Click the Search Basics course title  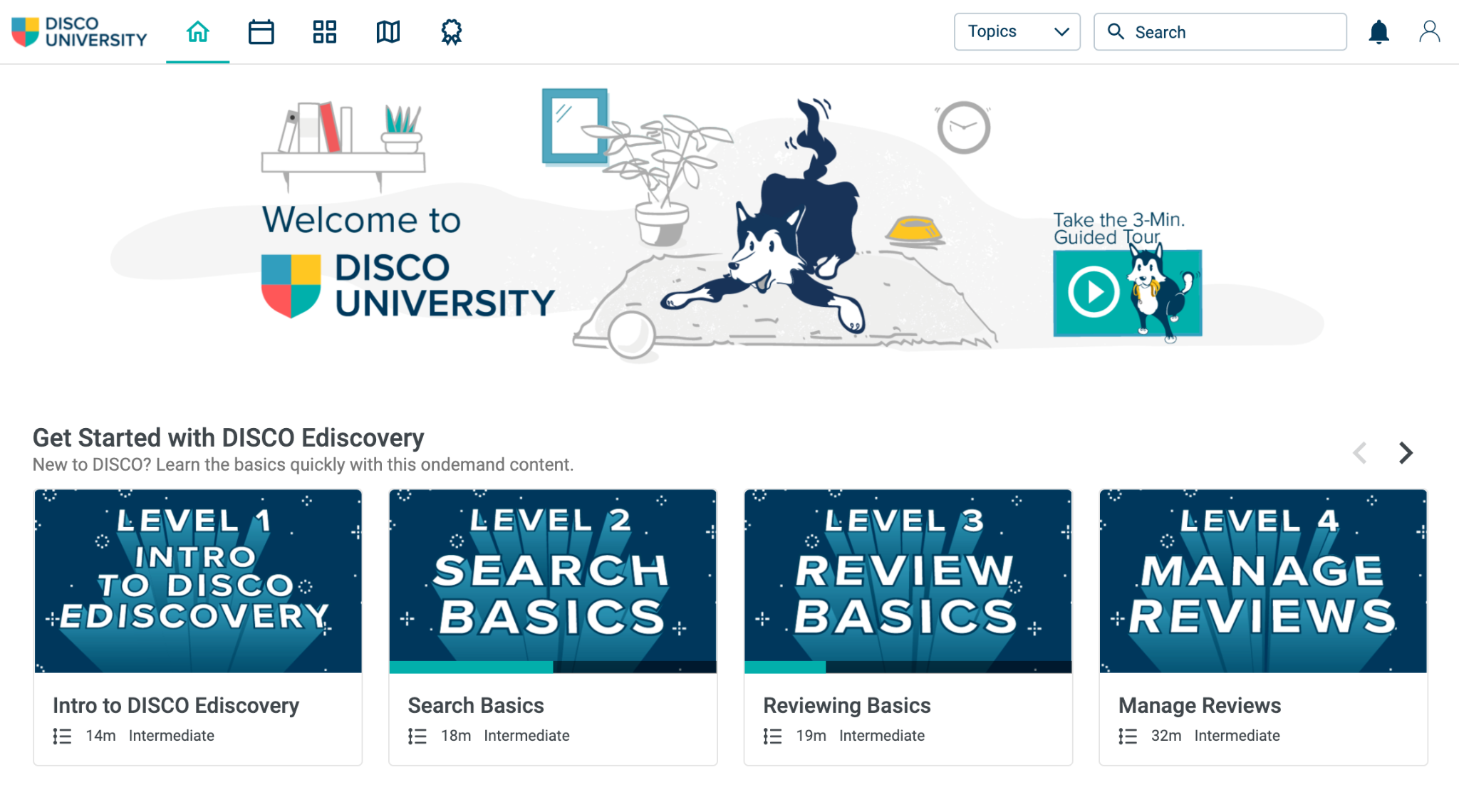coord(475,705)
